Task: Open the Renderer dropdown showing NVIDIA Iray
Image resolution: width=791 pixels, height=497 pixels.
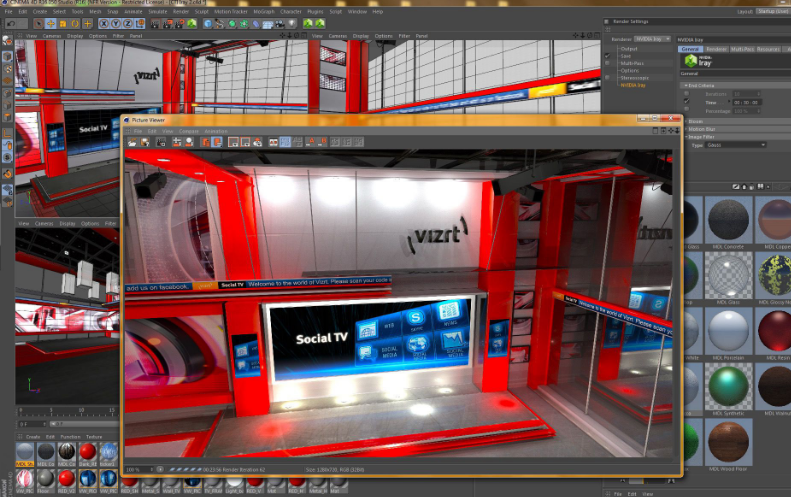Action: point(652,39)
